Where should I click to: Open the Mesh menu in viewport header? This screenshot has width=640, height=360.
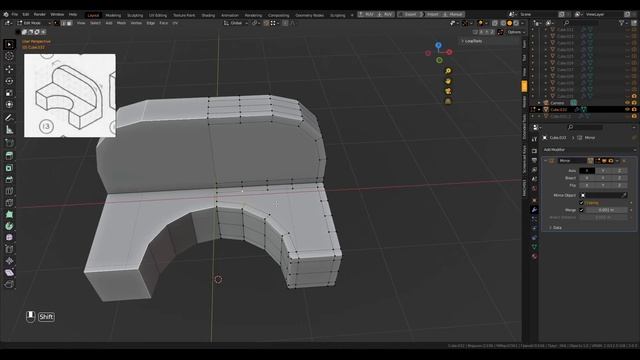[x=122, y=23]
